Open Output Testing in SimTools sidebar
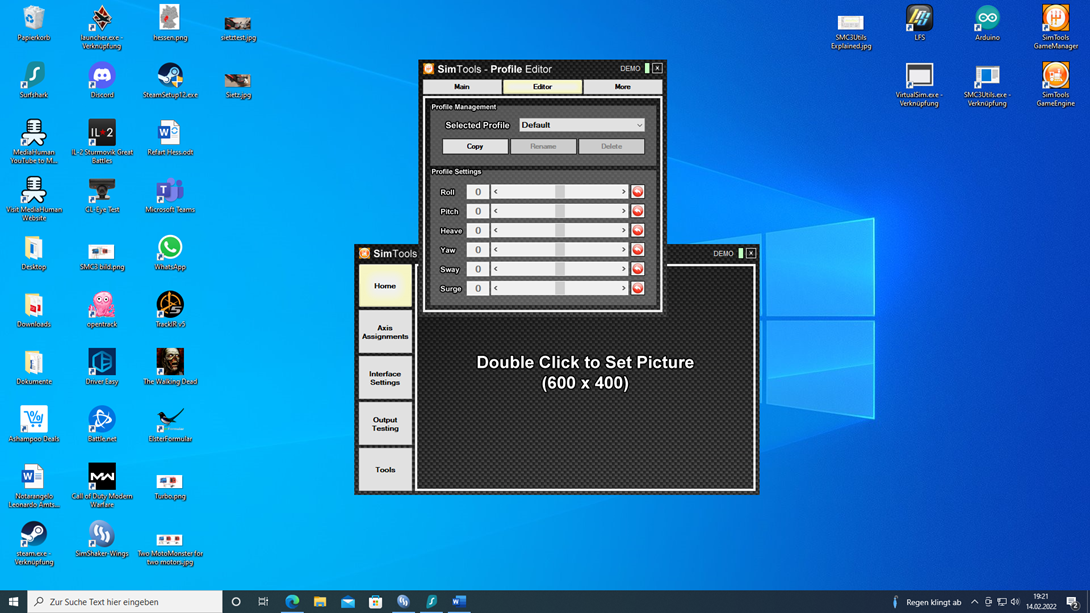 [x=385, y=423]
